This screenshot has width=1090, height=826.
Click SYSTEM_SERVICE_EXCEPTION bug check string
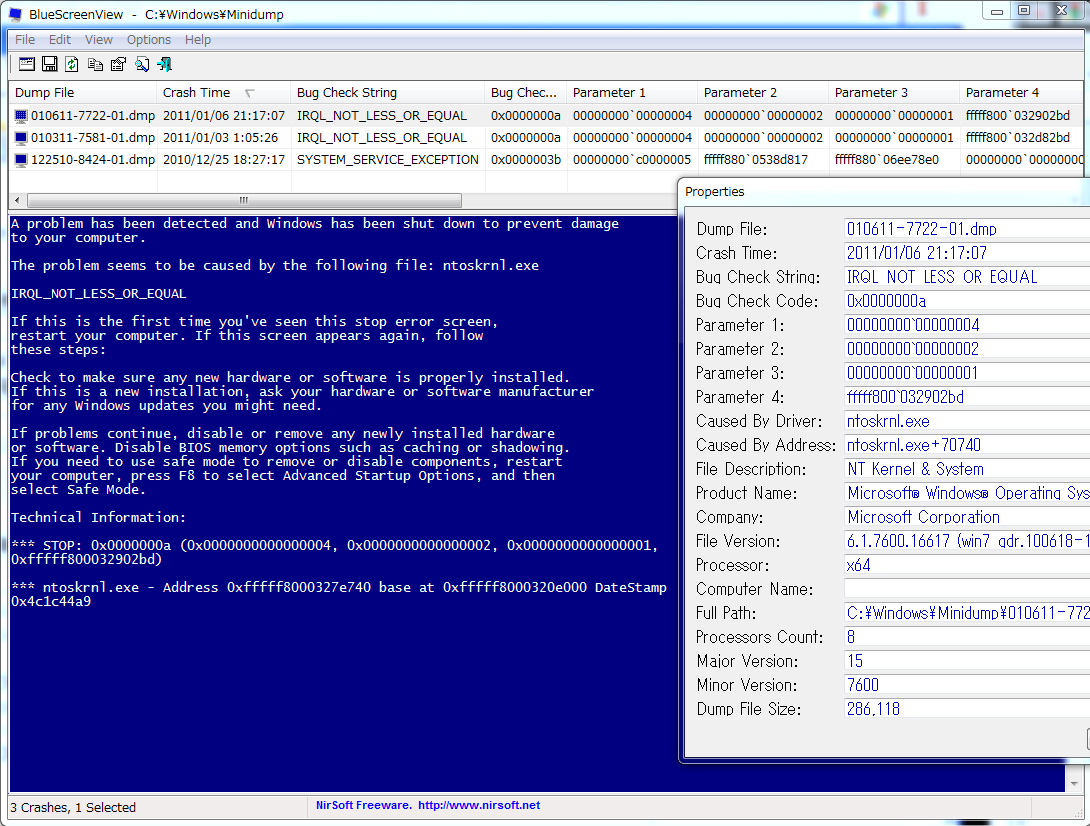click(387, 160)
